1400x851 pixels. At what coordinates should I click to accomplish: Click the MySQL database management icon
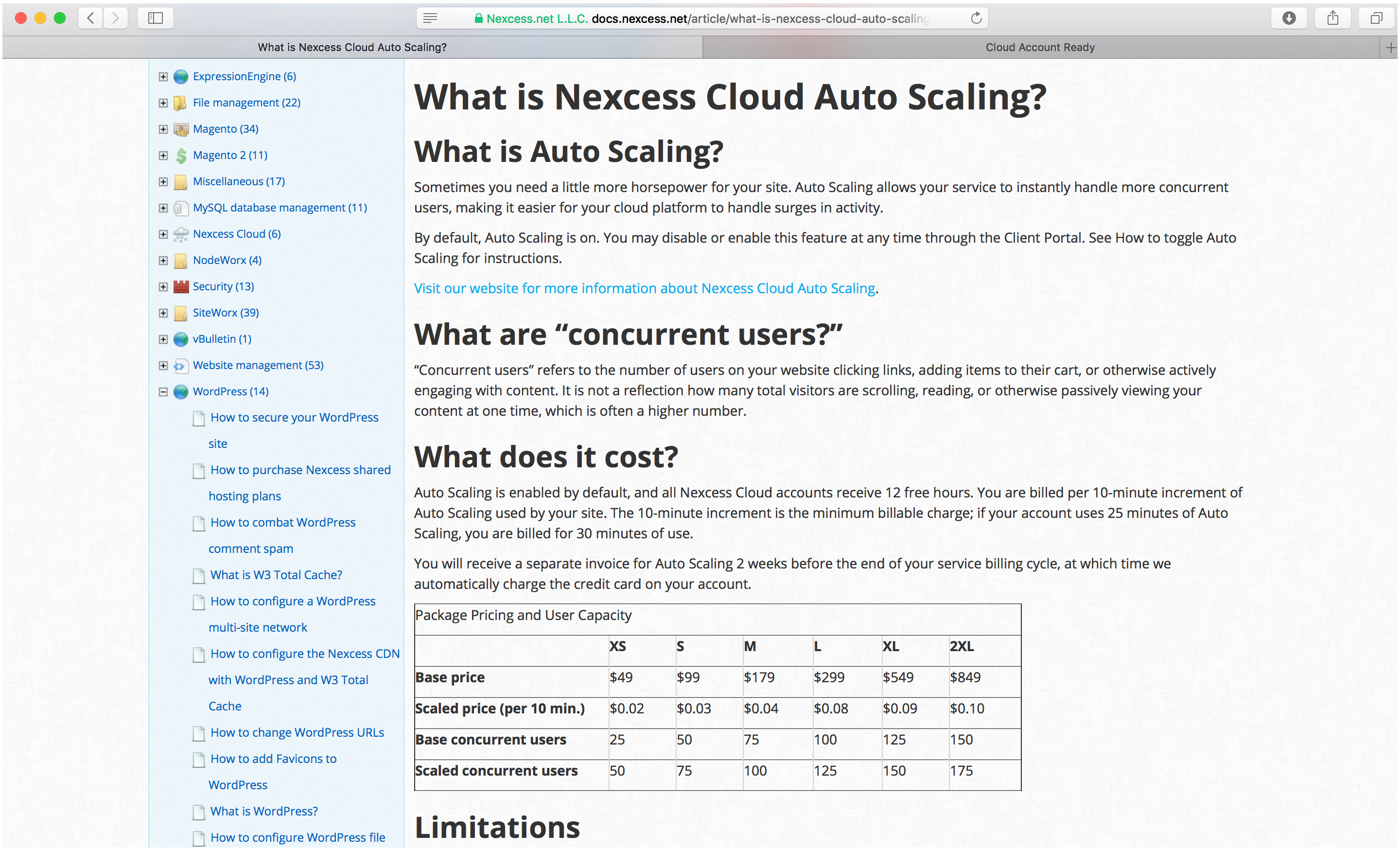tap(181, 208)
